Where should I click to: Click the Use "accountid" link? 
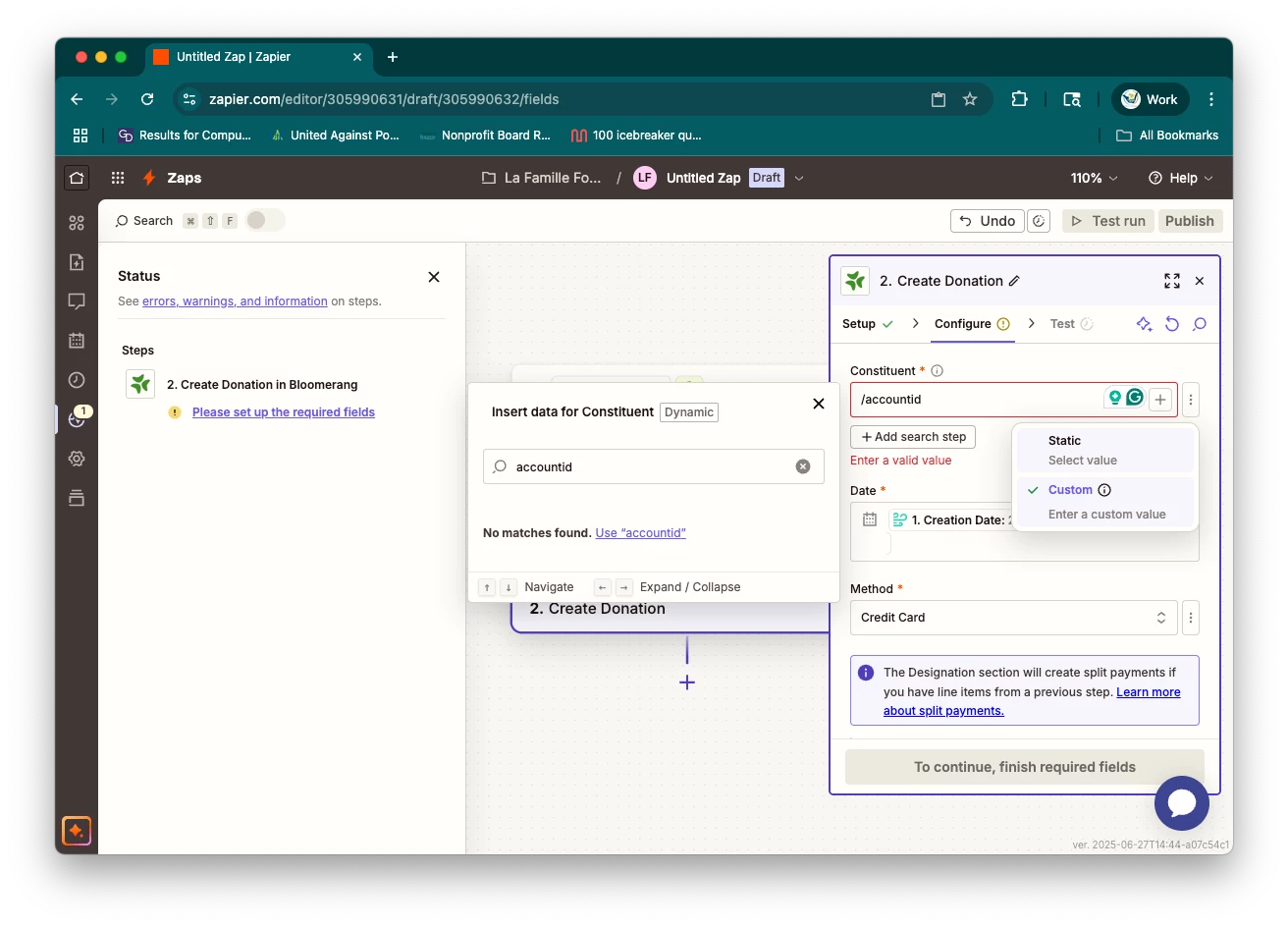pos(641,533)
